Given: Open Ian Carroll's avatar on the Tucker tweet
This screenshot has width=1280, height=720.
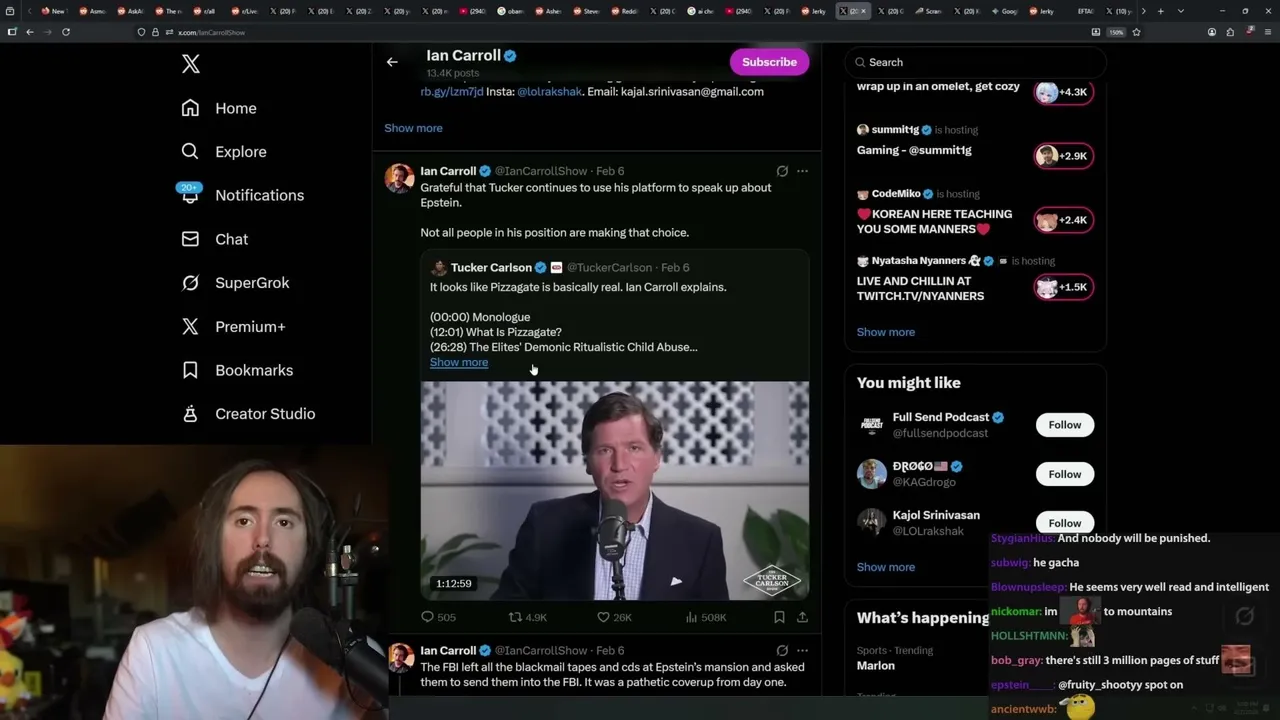Looking at the screenshot, I should [x=400, y=179].
